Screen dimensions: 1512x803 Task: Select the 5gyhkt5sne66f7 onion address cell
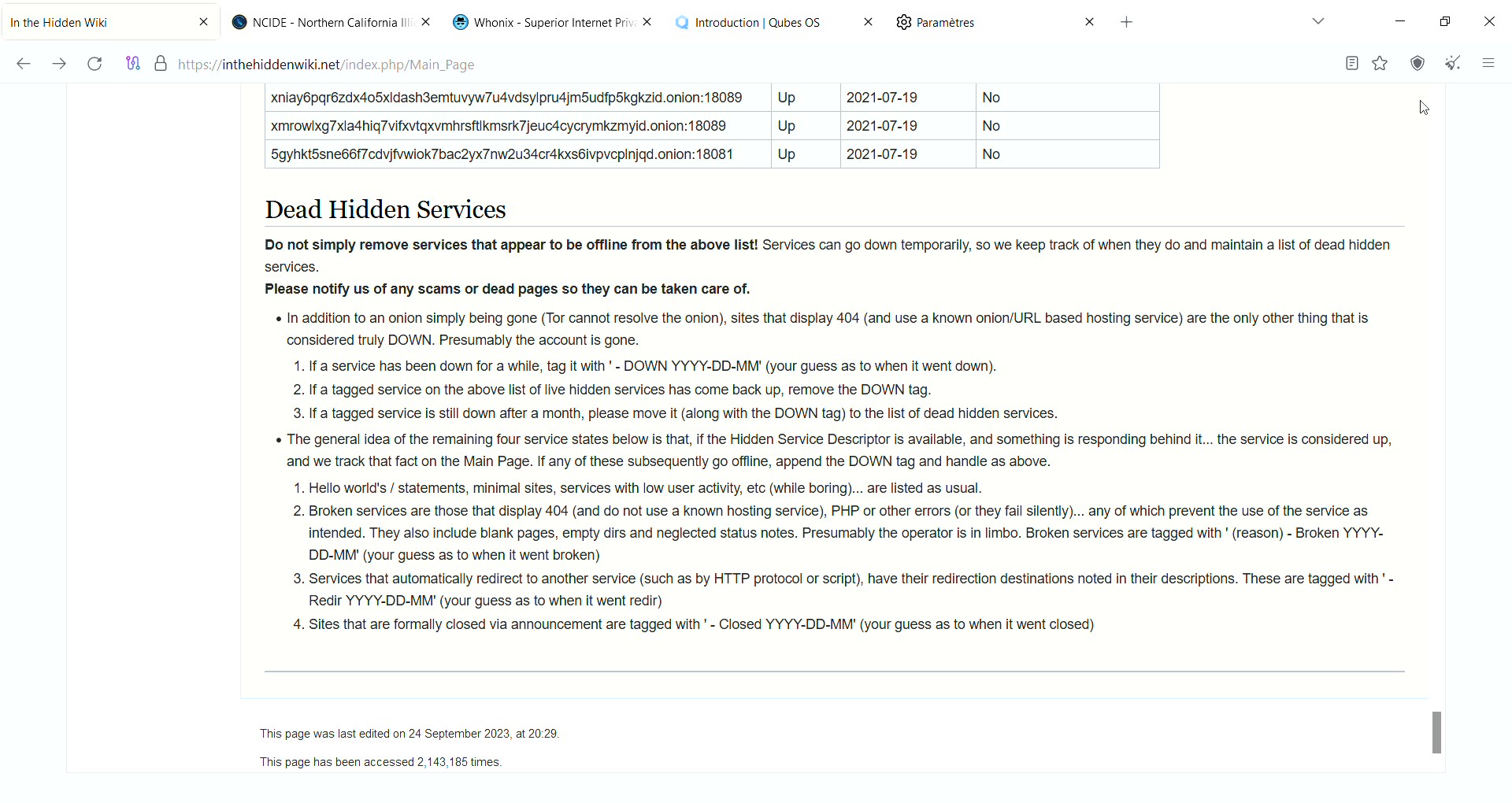[x=518, y=154]
